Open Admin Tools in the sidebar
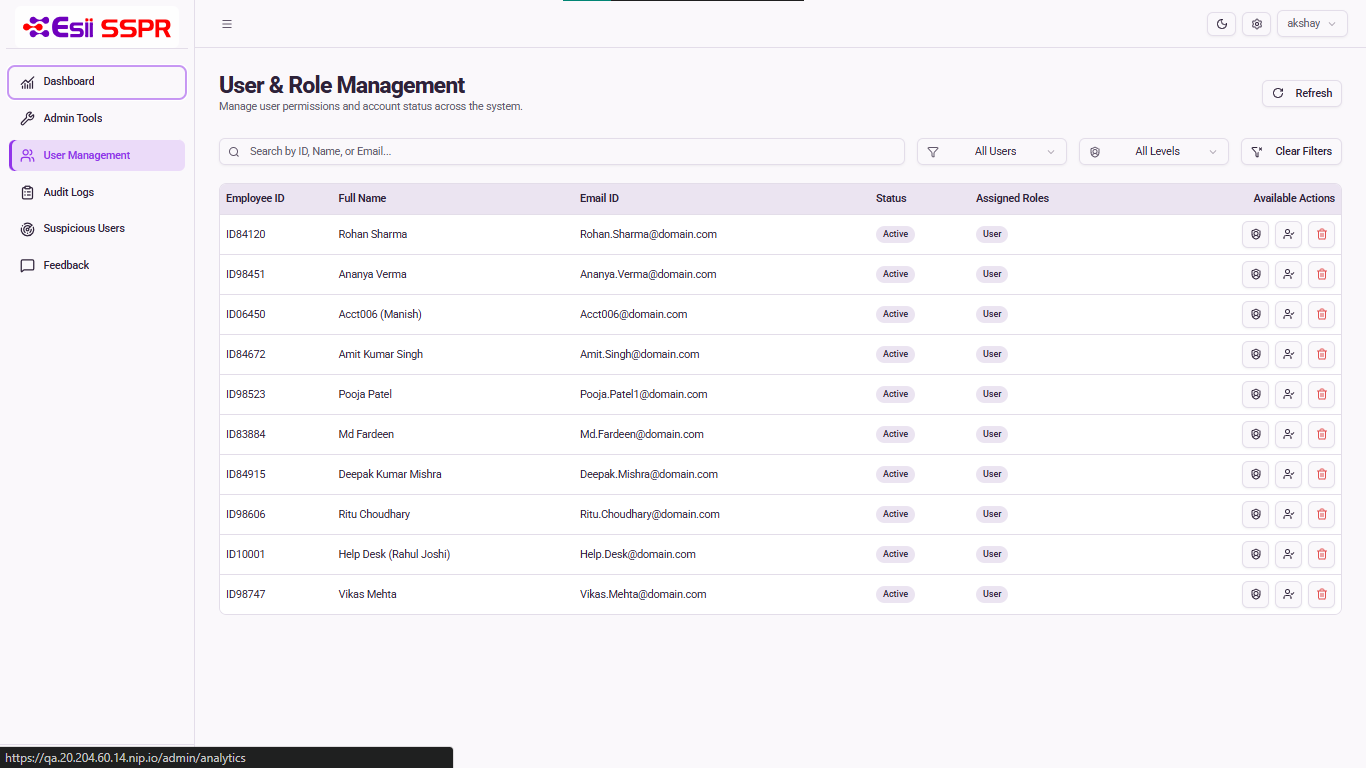 [97, 118]
